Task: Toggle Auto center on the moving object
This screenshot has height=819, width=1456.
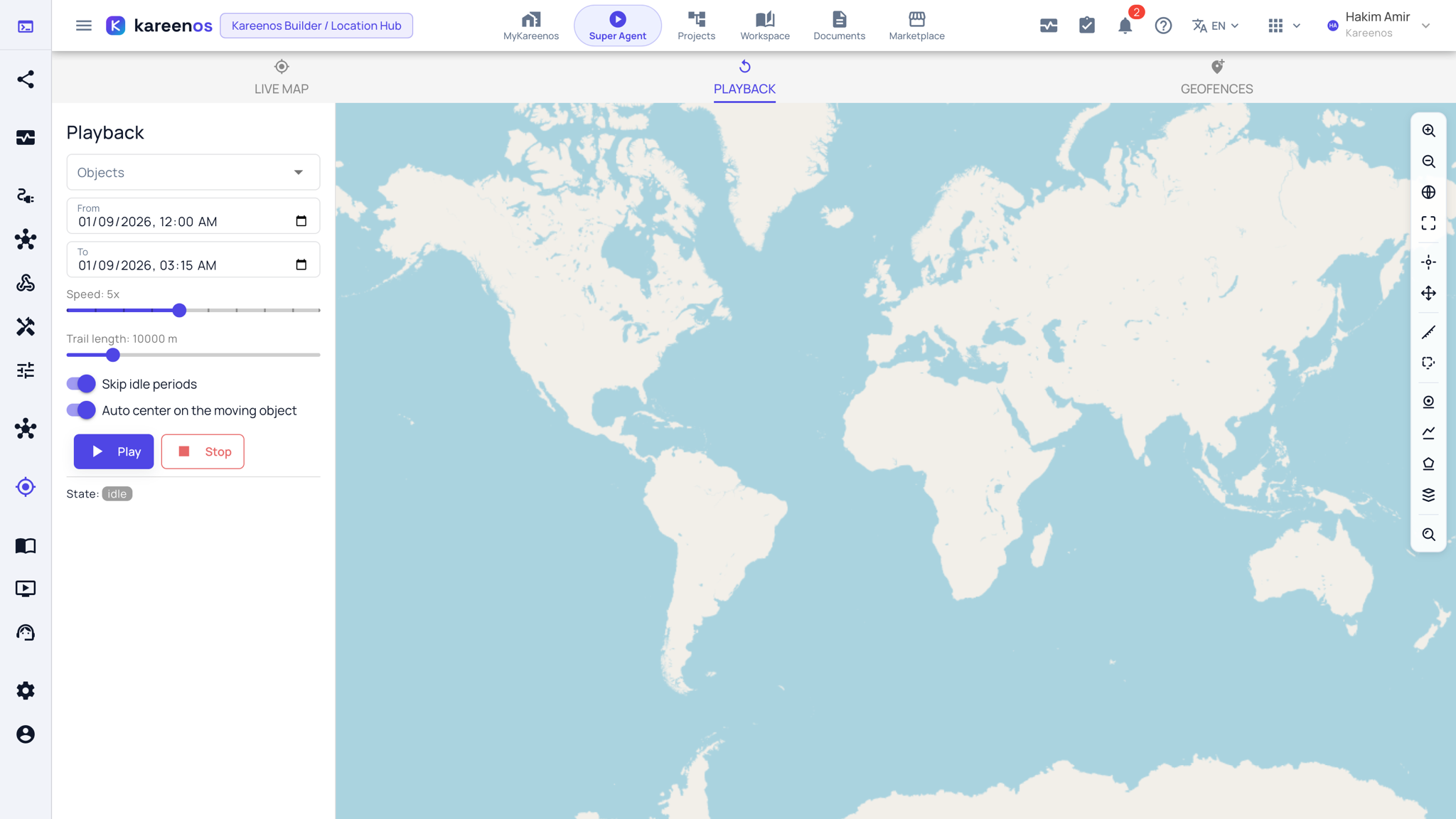Action: [x=81, y=410]
